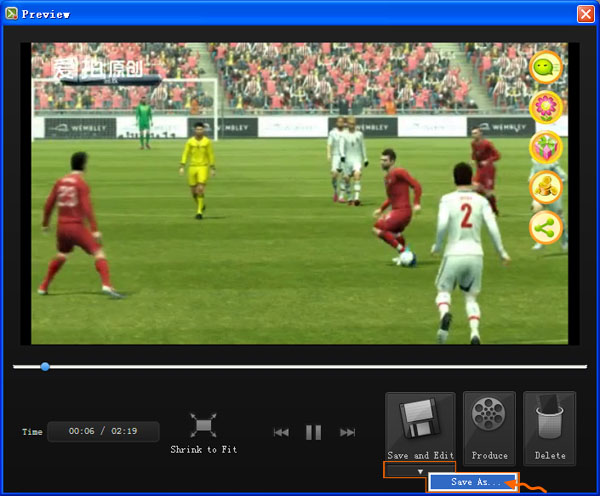Click the green chat bubble icon on video
This screenshot has height=496, width=600.
click(546, 67)
